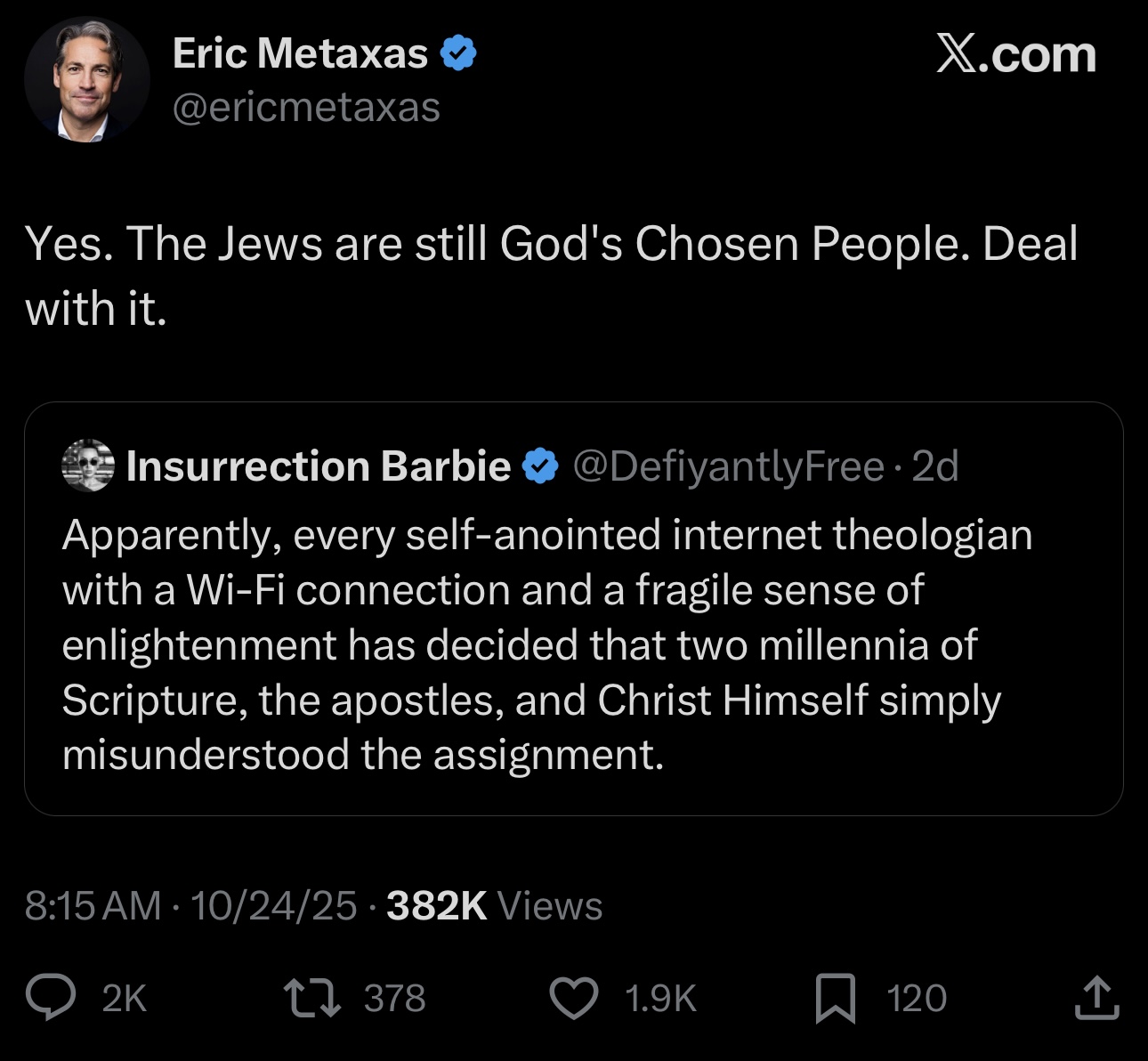Open the Eric Metaxas profile picture
This screenshot has height=1061, width=1148.
pos(86,80)
